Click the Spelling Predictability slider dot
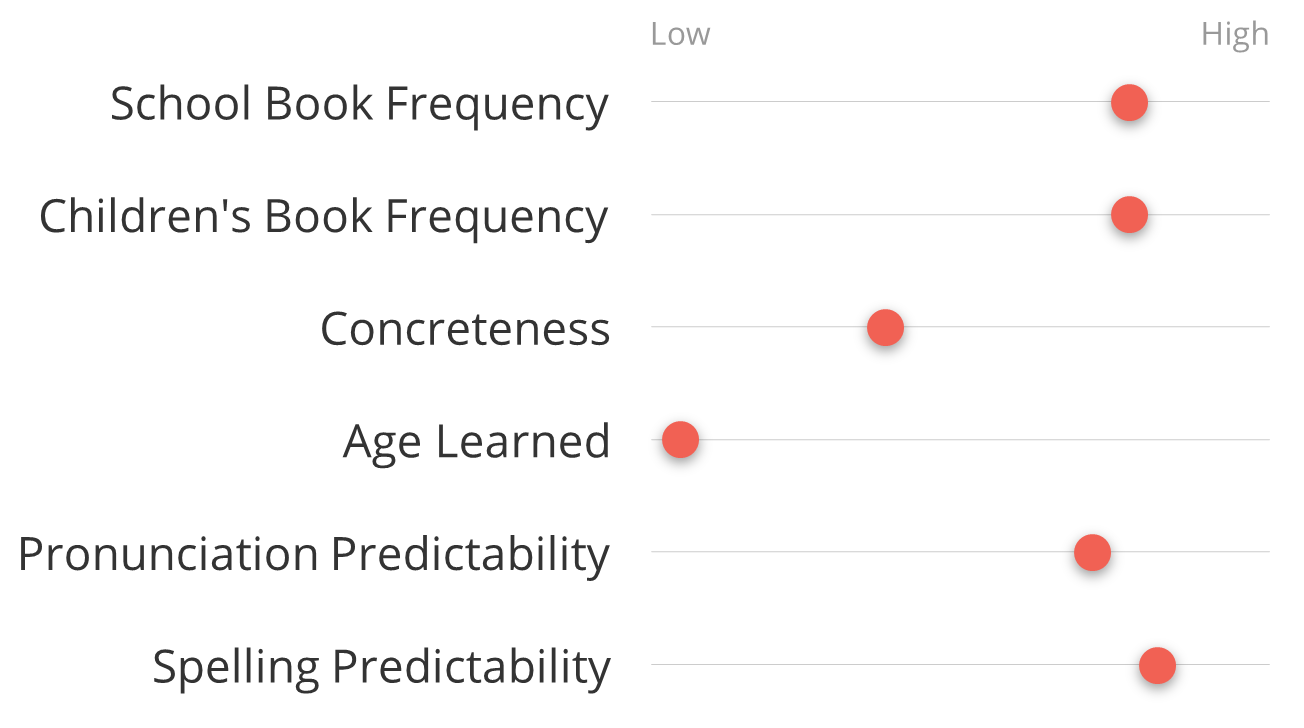Screen dimensions: 1304x728 click(x=1157, y=665)
